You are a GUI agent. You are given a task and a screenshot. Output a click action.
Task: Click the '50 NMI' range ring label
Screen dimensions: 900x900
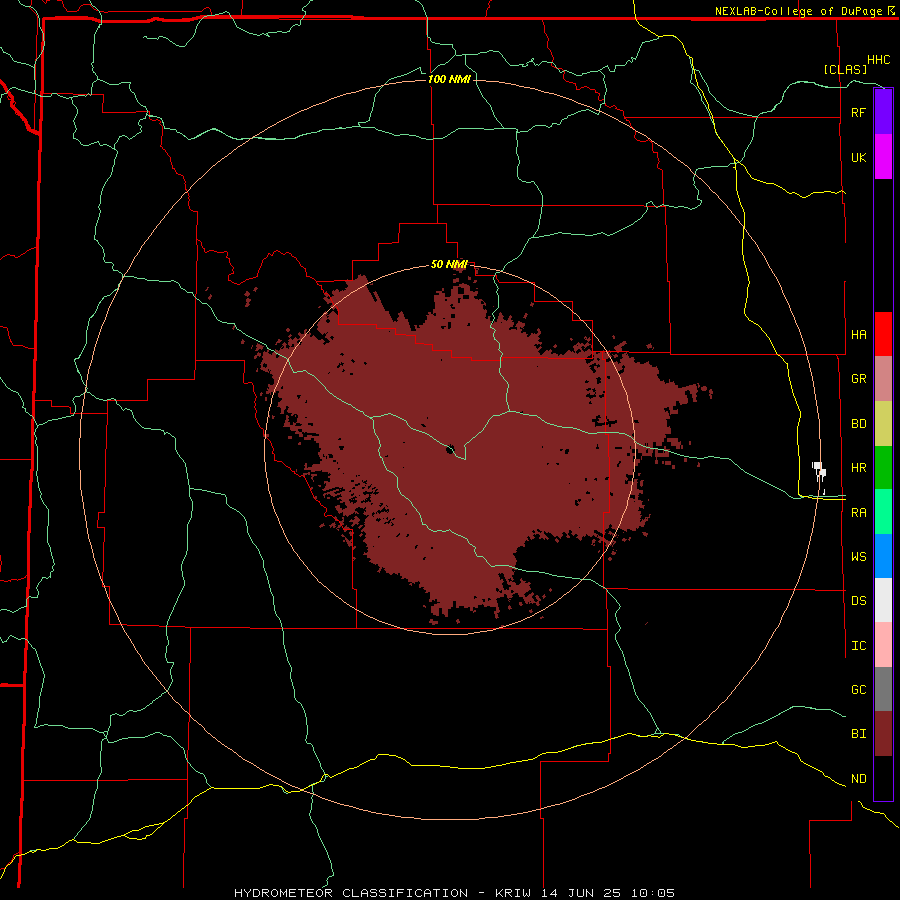tap(449, 264)
